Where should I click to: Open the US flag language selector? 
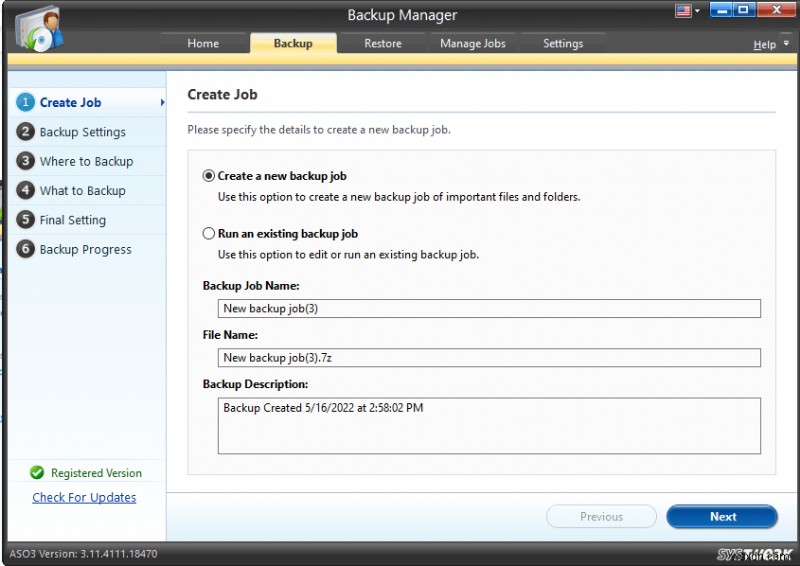pos(683,11)
